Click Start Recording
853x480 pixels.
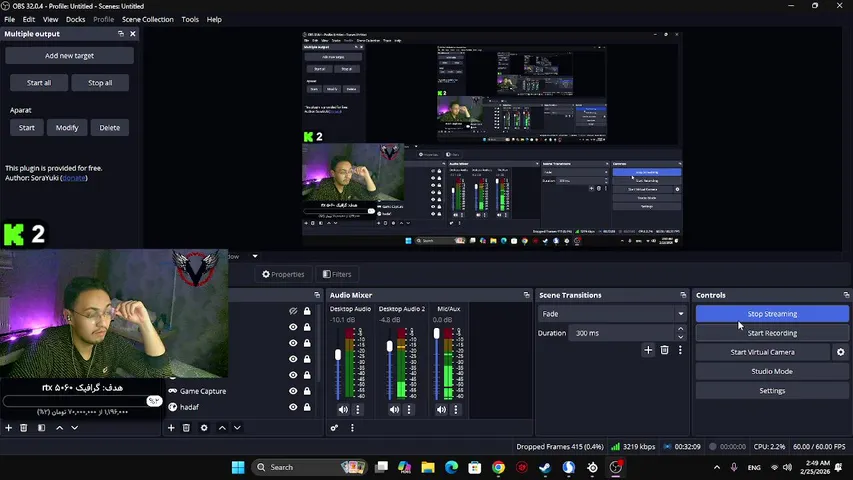click(x=772, y=333)
